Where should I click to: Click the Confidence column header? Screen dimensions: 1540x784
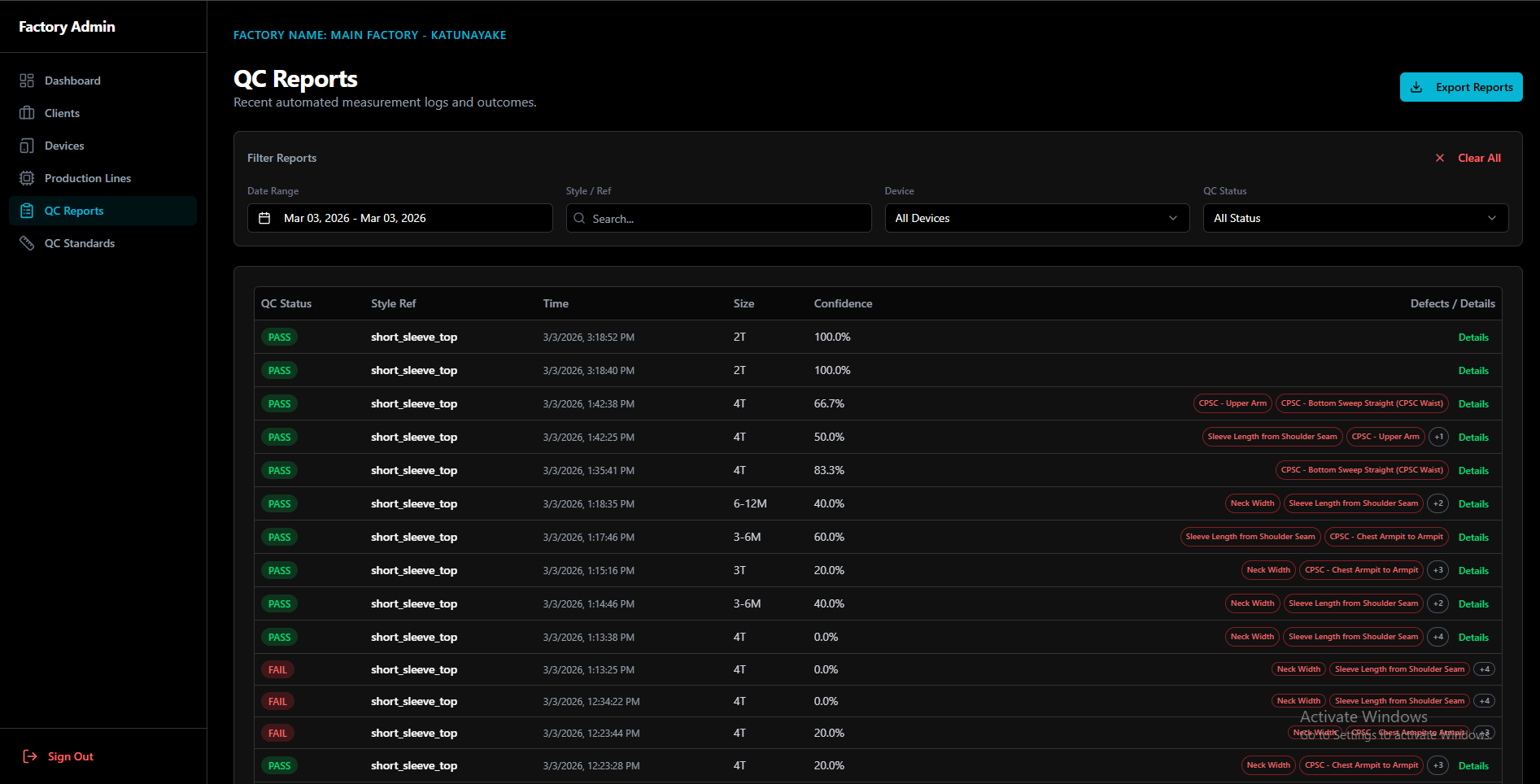843,303
